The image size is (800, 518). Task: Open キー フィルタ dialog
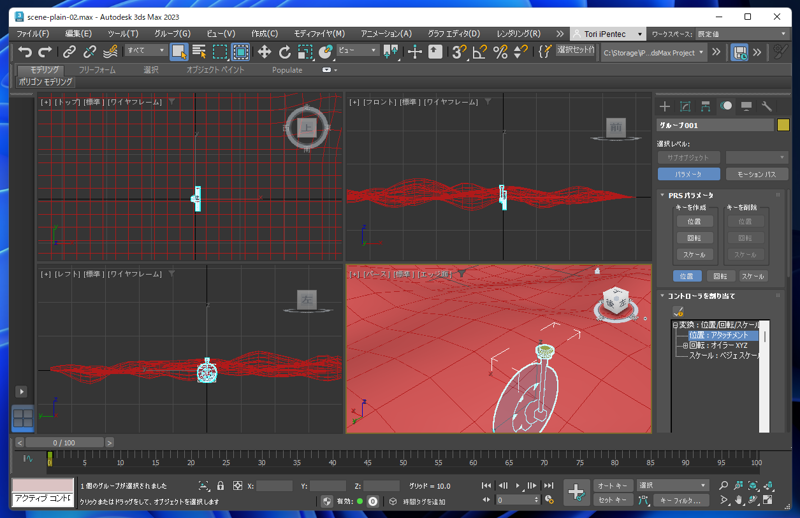click(681, 500)
